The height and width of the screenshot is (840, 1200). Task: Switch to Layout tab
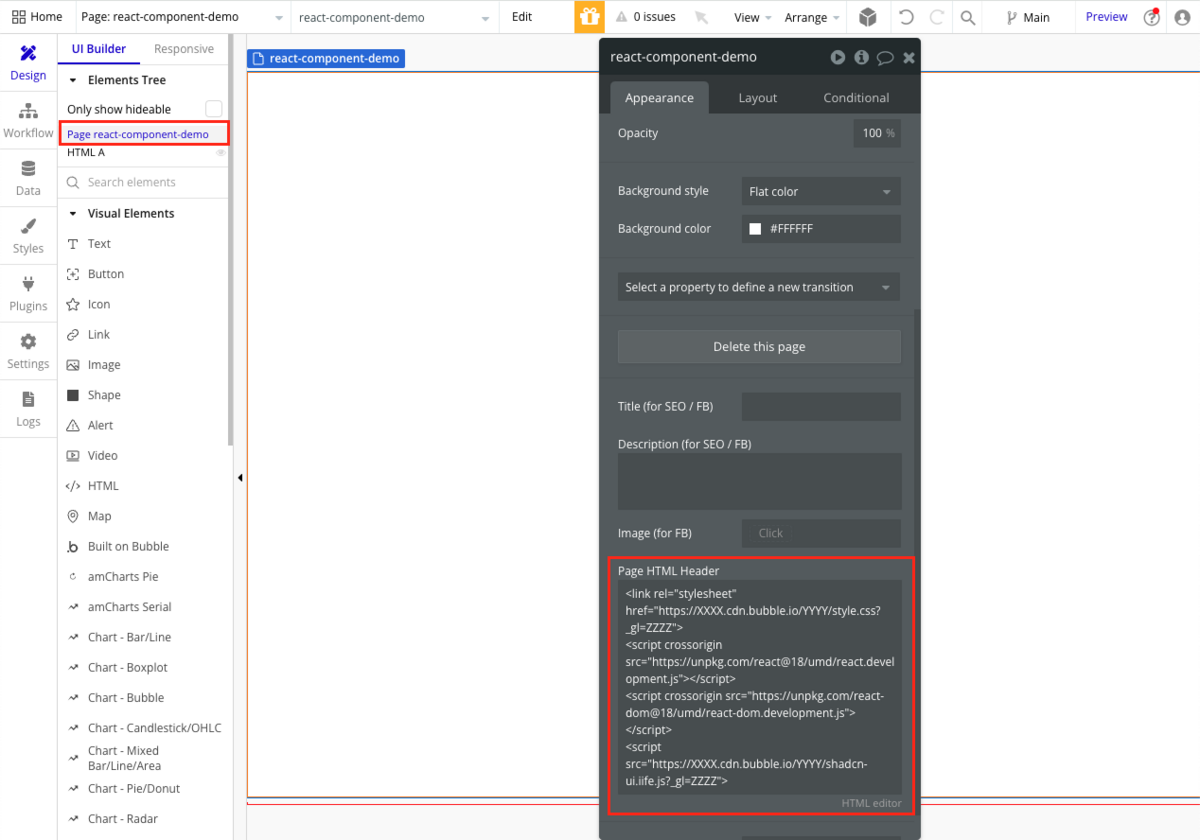758,97
